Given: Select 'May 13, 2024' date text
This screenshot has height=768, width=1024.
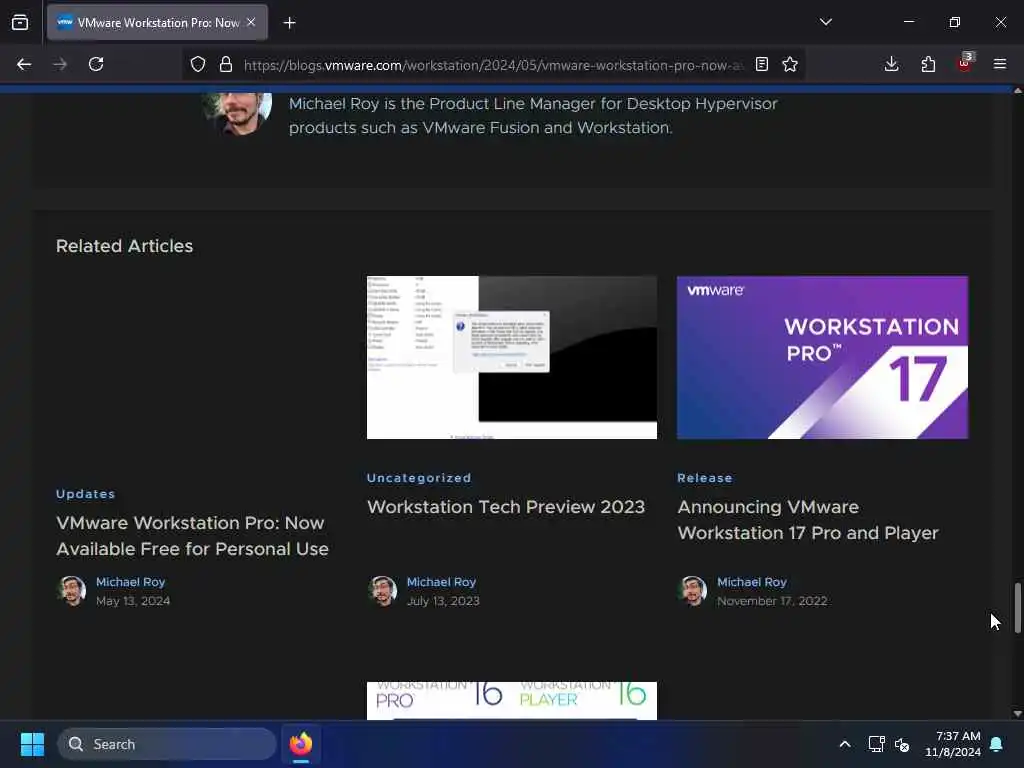Looking at the screenshot, I should (x=133, y=601).
